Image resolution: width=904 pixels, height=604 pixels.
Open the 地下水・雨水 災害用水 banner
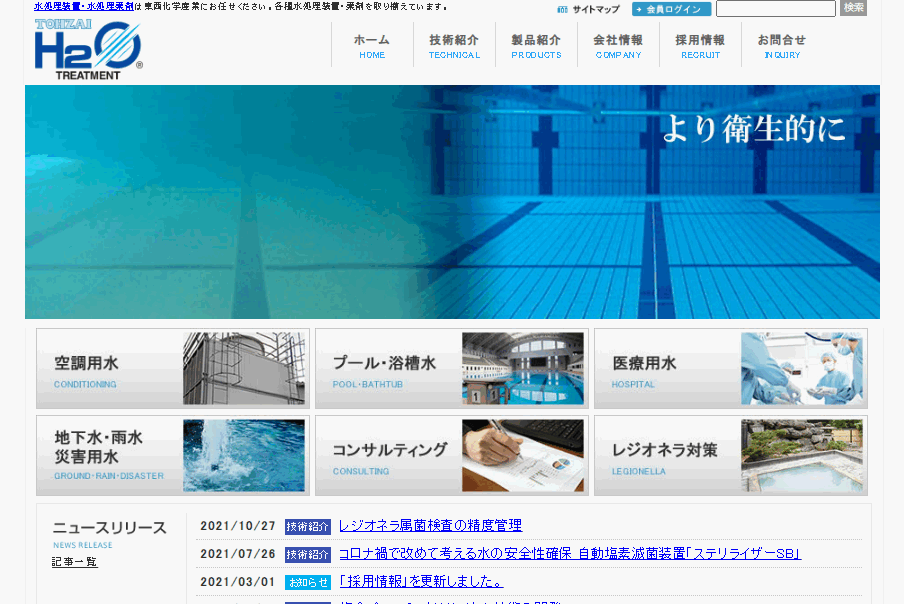pos(172,456)
